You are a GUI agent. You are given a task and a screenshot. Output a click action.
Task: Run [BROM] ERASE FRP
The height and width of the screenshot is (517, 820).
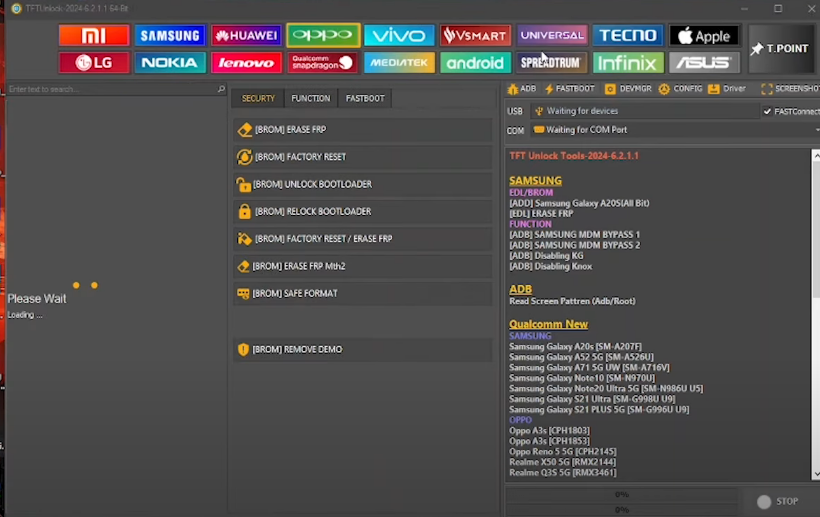[362, 130]
